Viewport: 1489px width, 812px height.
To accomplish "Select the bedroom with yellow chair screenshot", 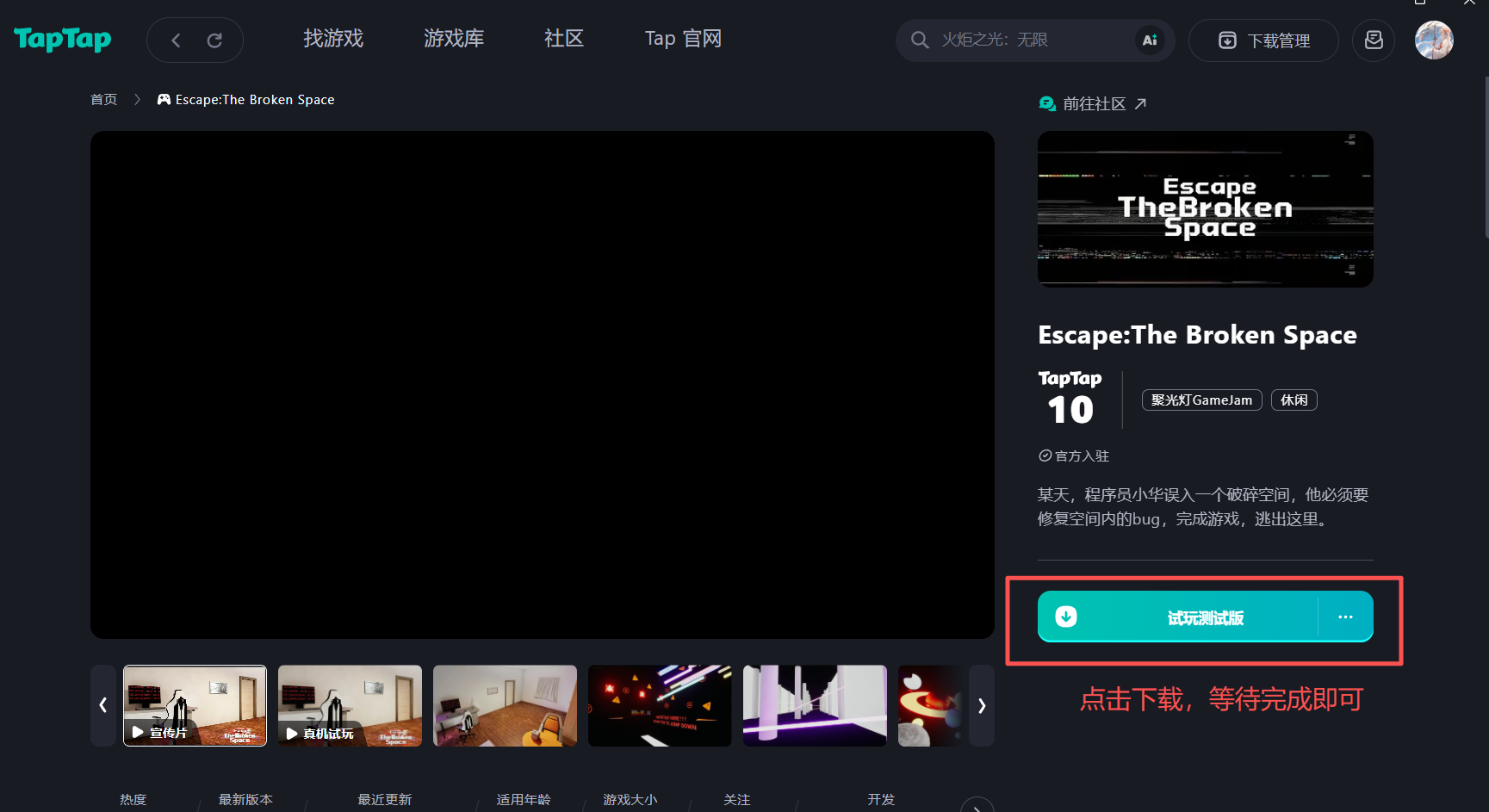I will pyautogui.click(x=505, y=705).
